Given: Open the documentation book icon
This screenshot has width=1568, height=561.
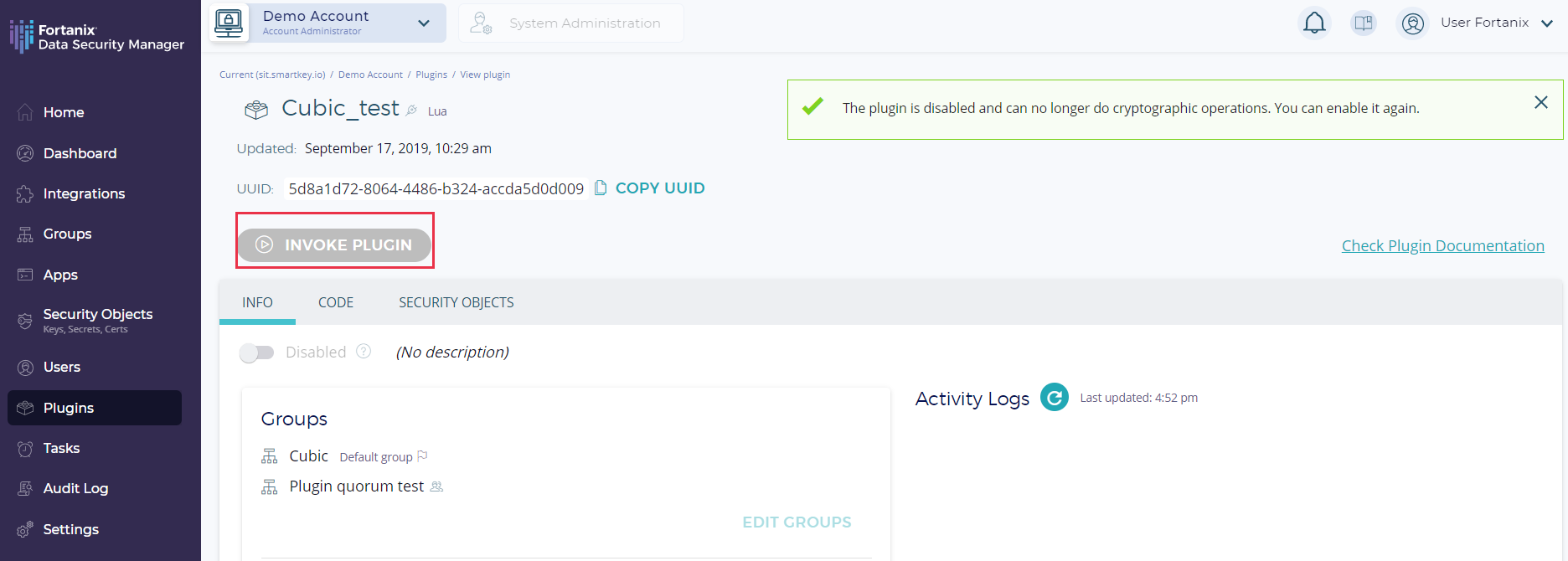Looking at the screenshot, I should click(x=1364, y=23).
